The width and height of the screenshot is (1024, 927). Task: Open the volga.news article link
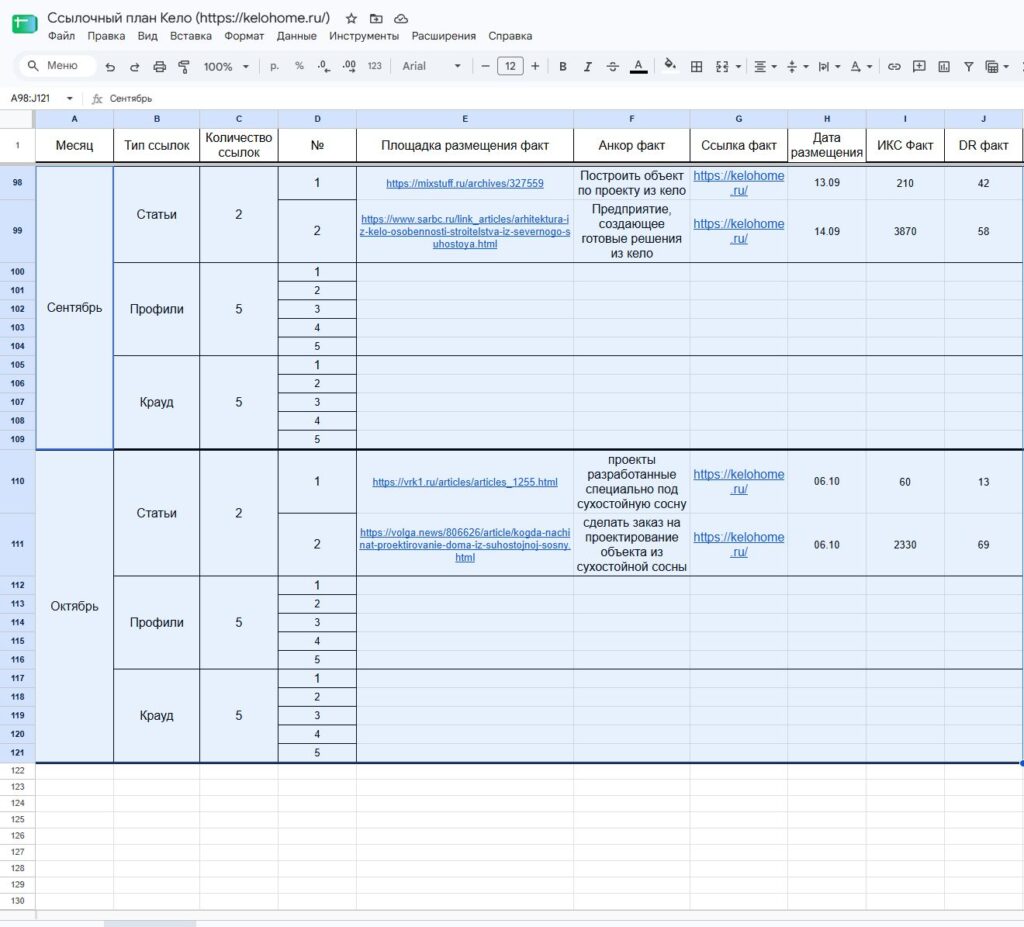(464, 545)
